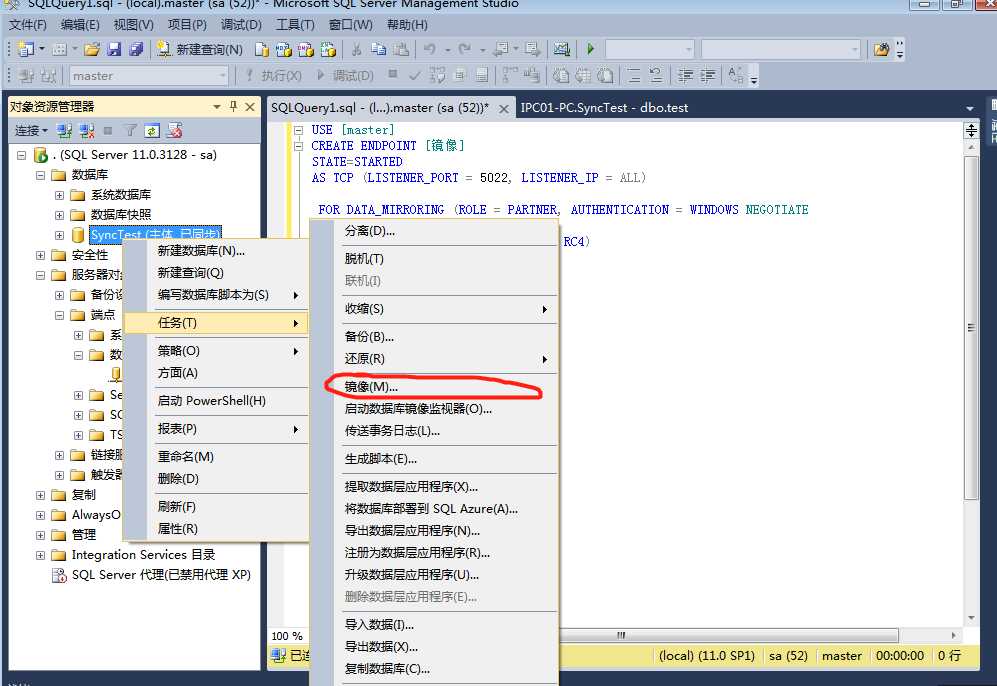The image size is (997, 686).
Task: Click the Disconnect icon in Object Explorer
Action: [86, 130]
